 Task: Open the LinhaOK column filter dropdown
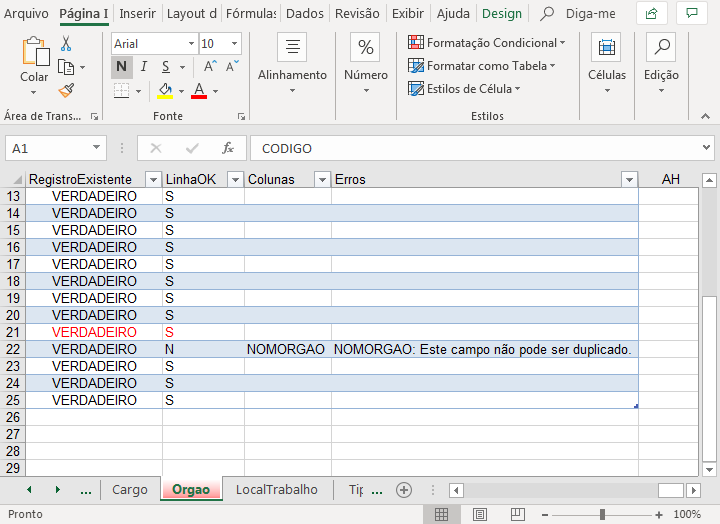235,180
